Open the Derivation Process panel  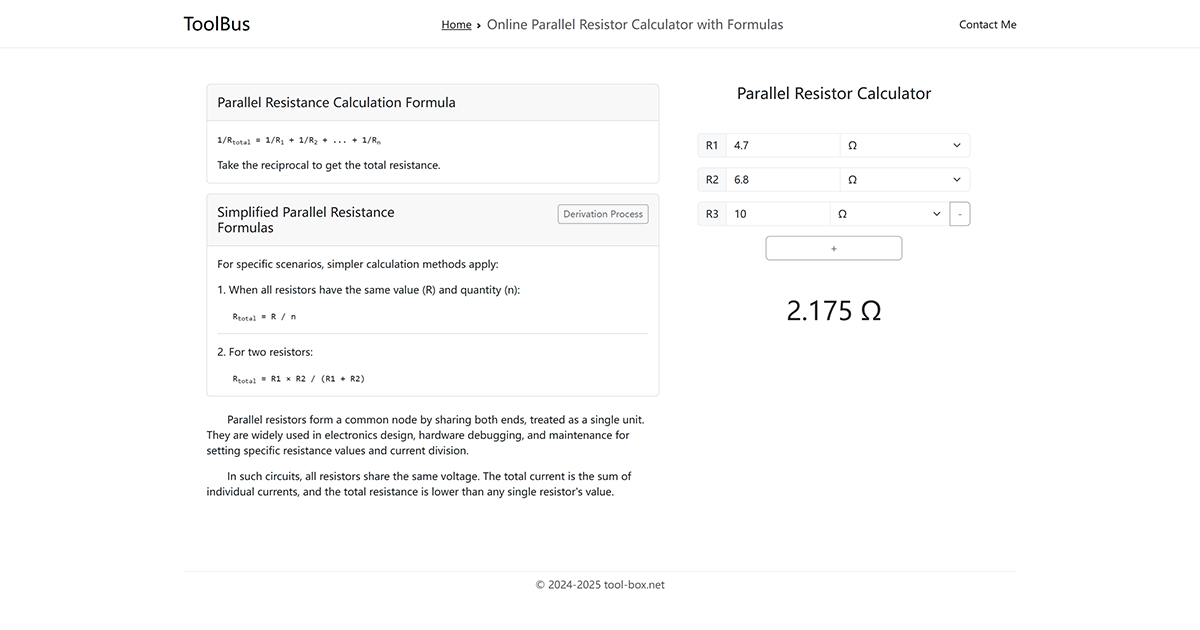click(602, 213)
